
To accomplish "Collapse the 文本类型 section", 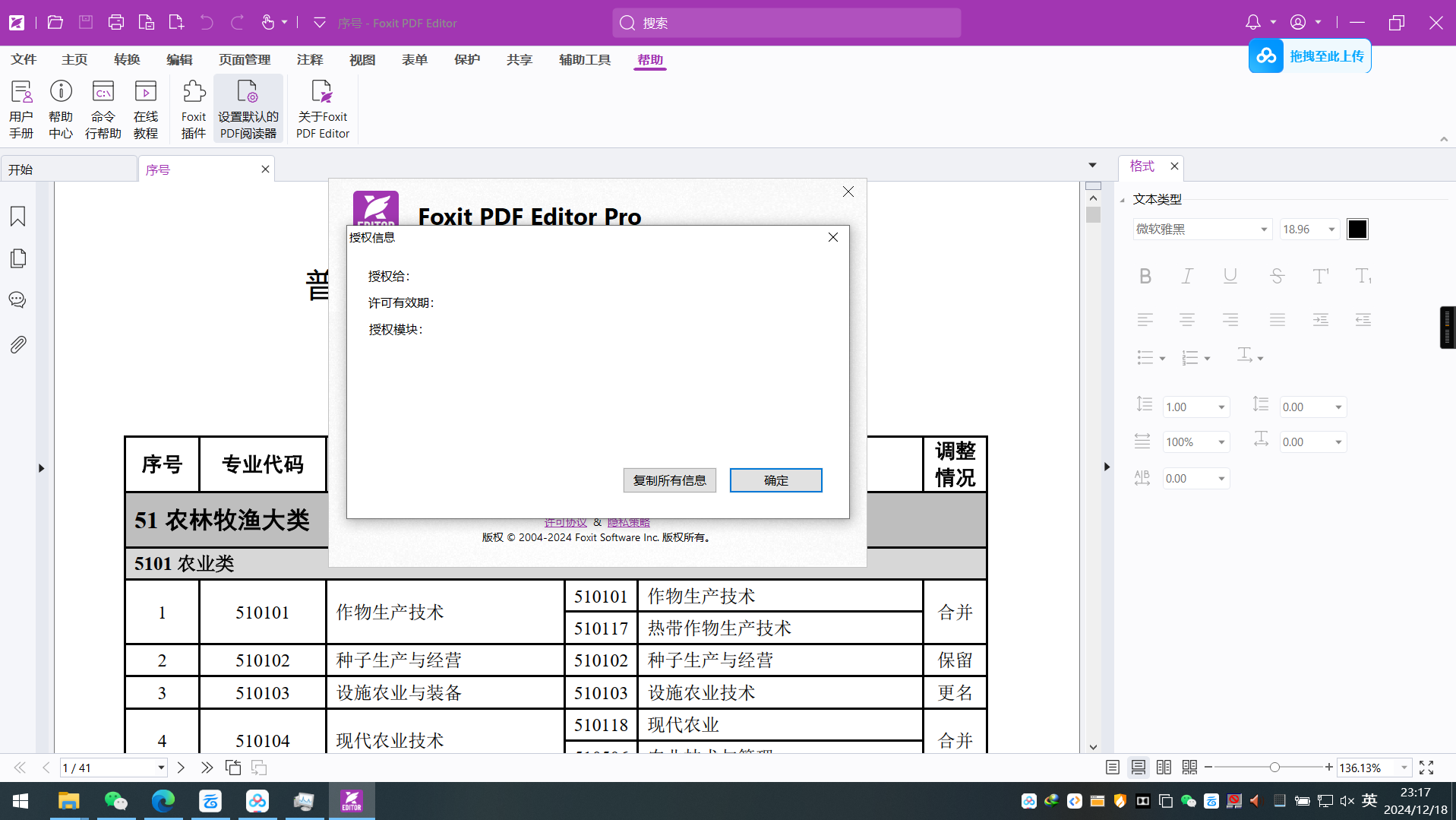I will pyautogui.click(x=1123, y=200).
